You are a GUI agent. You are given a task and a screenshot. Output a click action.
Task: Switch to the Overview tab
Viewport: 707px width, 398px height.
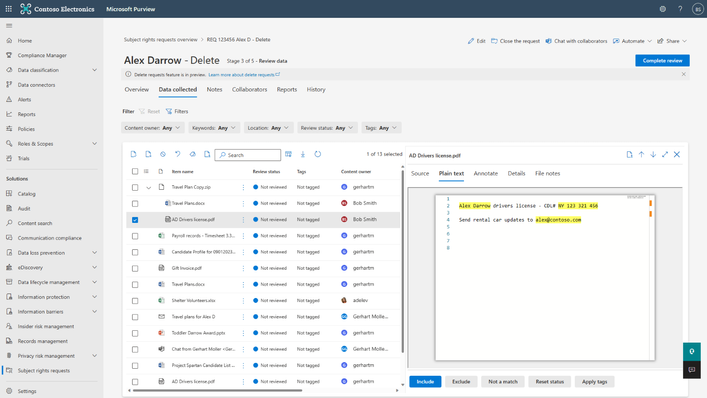[x=137, y=90]
